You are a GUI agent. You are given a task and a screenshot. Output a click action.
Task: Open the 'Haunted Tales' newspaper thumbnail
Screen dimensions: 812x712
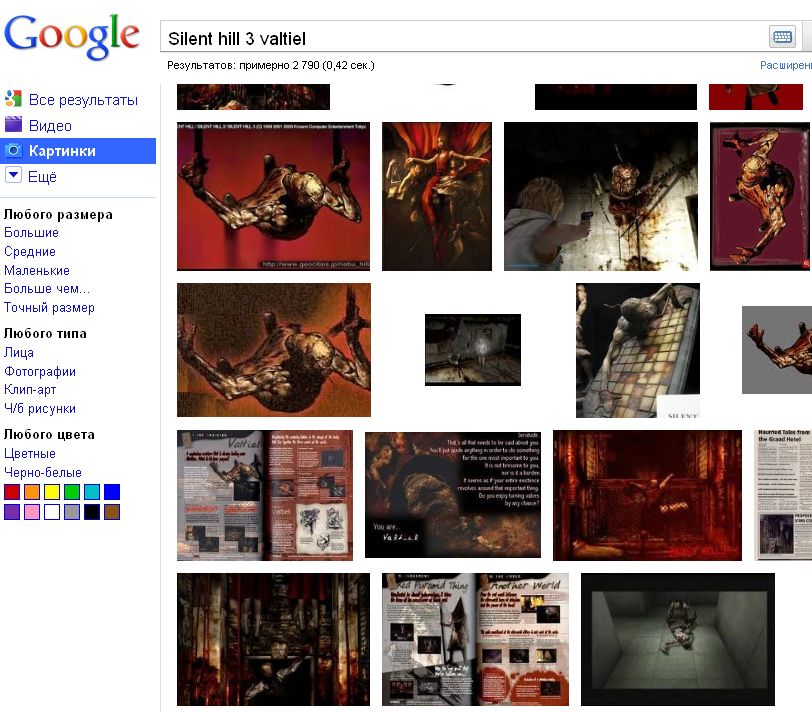[783, 495]
